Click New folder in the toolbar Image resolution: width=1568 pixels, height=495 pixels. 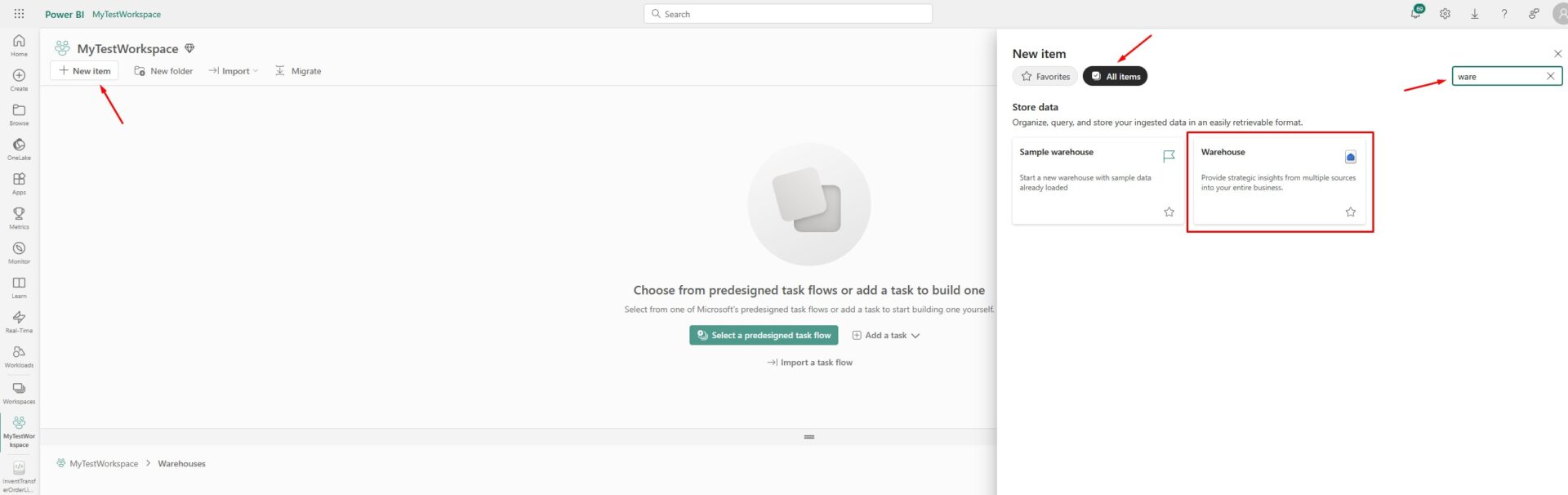(163, 71)
